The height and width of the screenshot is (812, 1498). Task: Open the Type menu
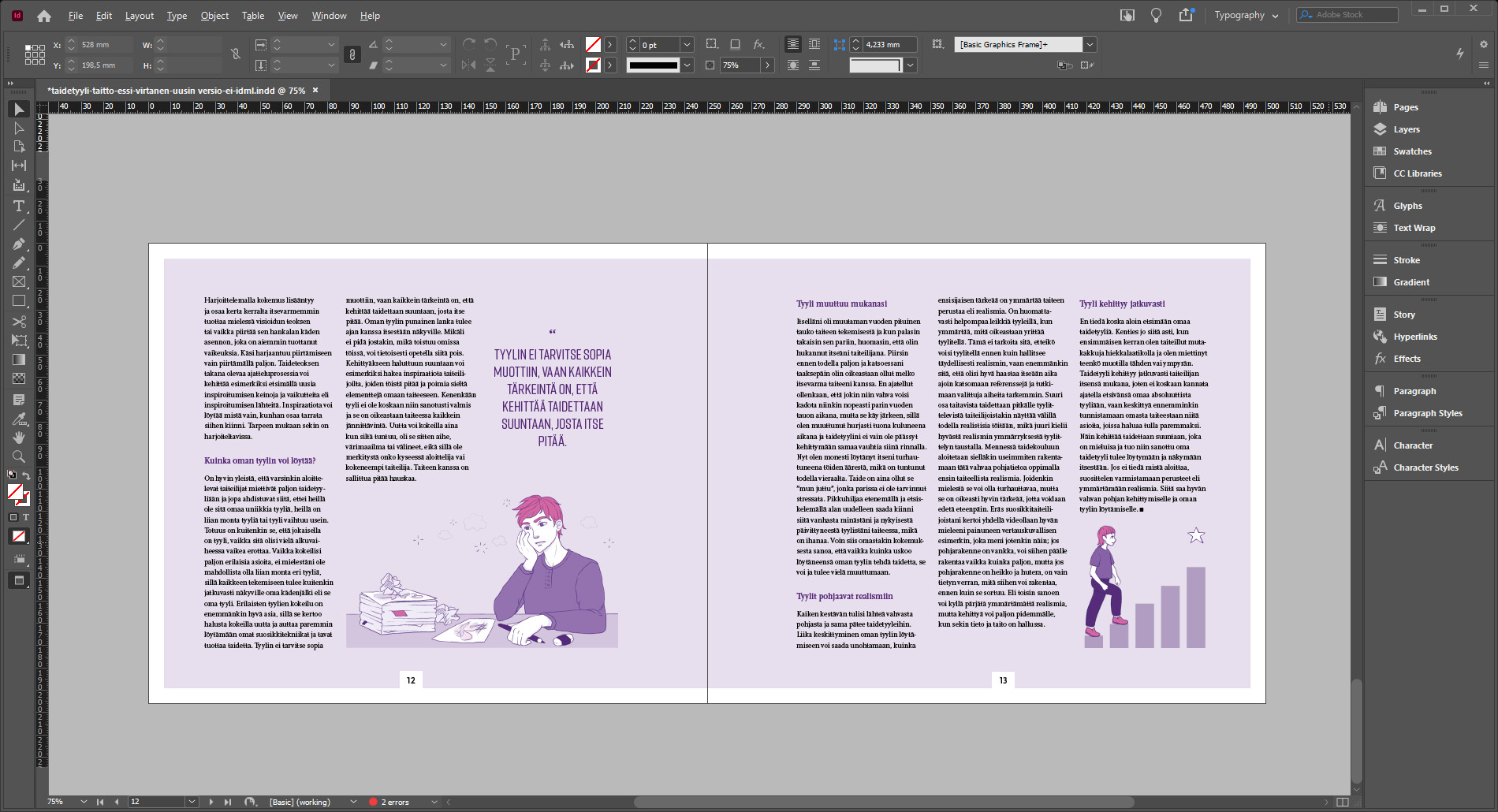(177, 16)
